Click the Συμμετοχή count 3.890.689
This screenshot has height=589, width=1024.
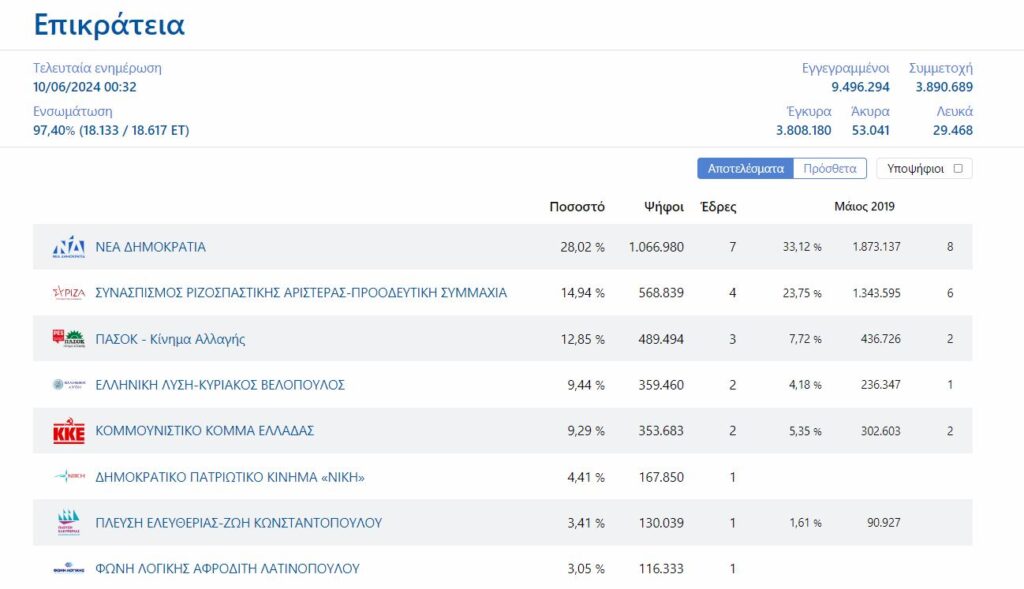click(944, 87)
